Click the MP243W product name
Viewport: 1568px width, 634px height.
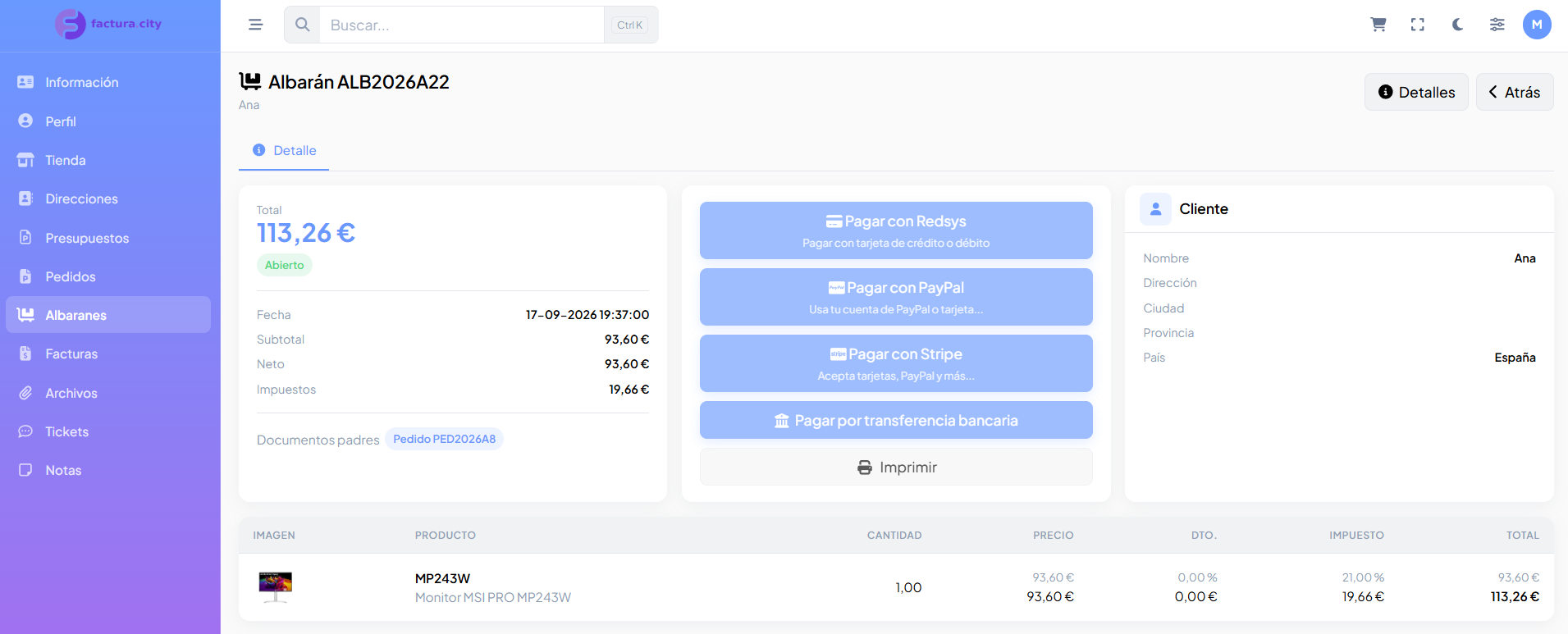(x=442, y=578)
